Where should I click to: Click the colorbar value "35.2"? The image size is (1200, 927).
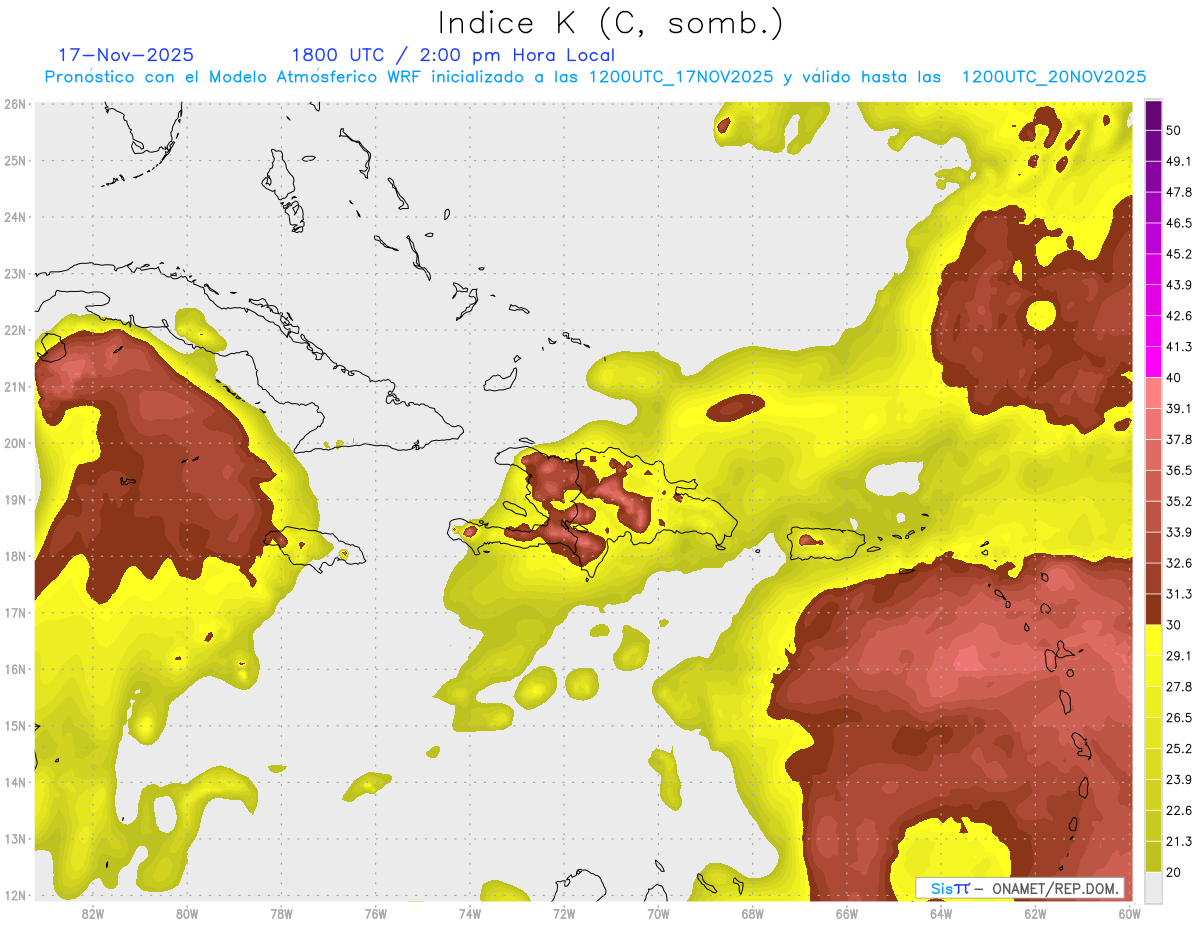(1178, 501)
